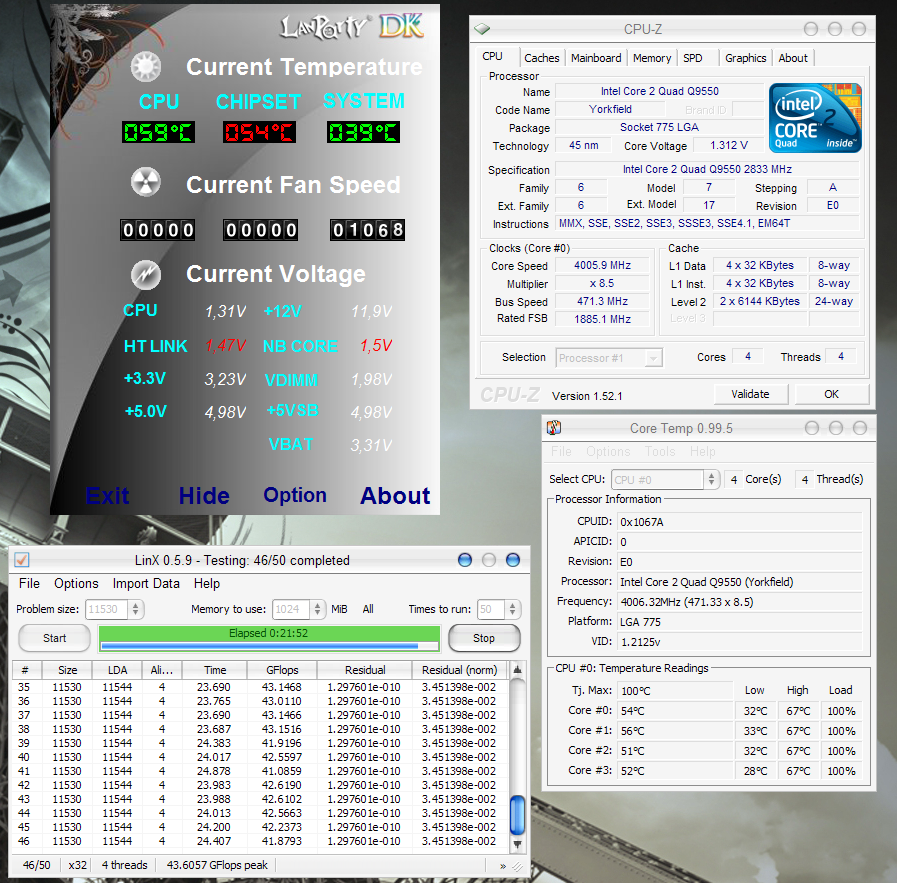Screen dimensions: 897x883
Task: Click the Memory to use input field
Action: 291,609
